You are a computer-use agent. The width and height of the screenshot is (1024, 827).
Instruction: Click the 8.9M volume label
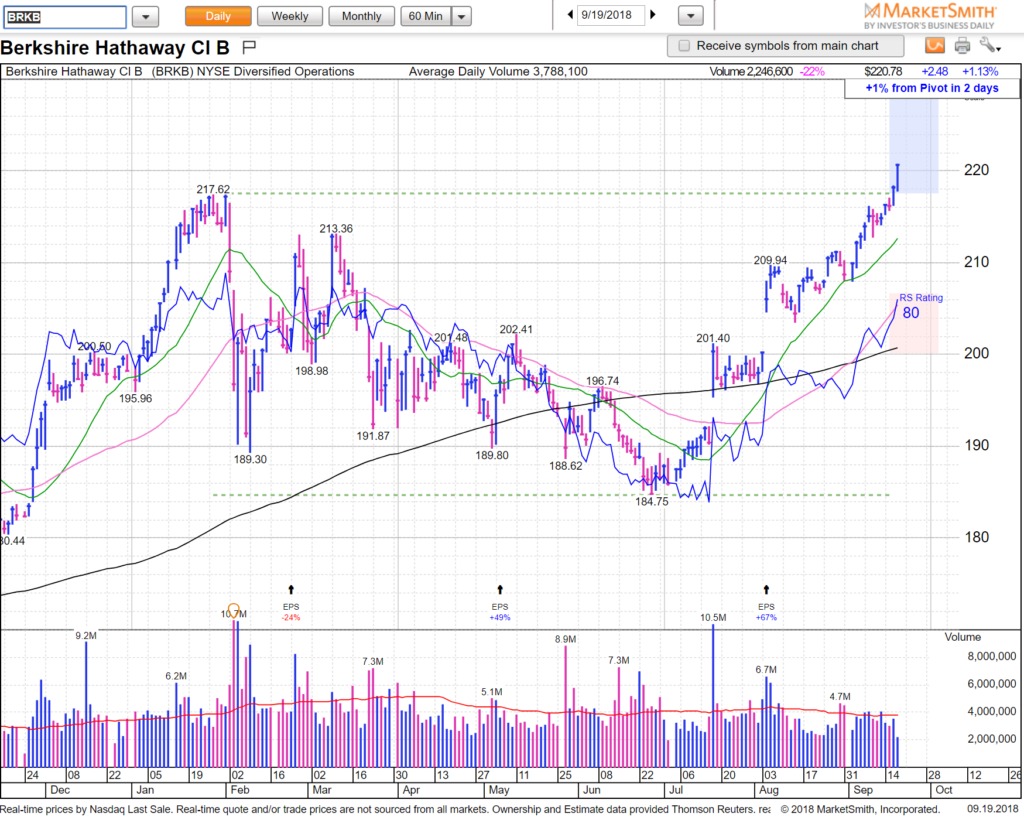566,640
